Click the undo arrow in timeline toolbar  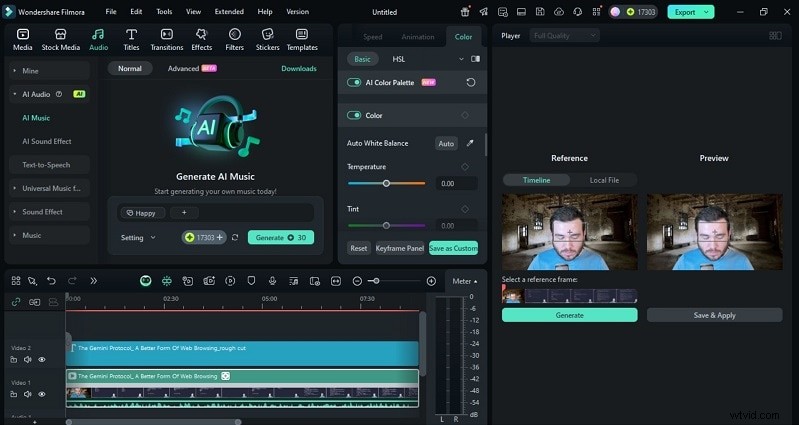[51, 281]
